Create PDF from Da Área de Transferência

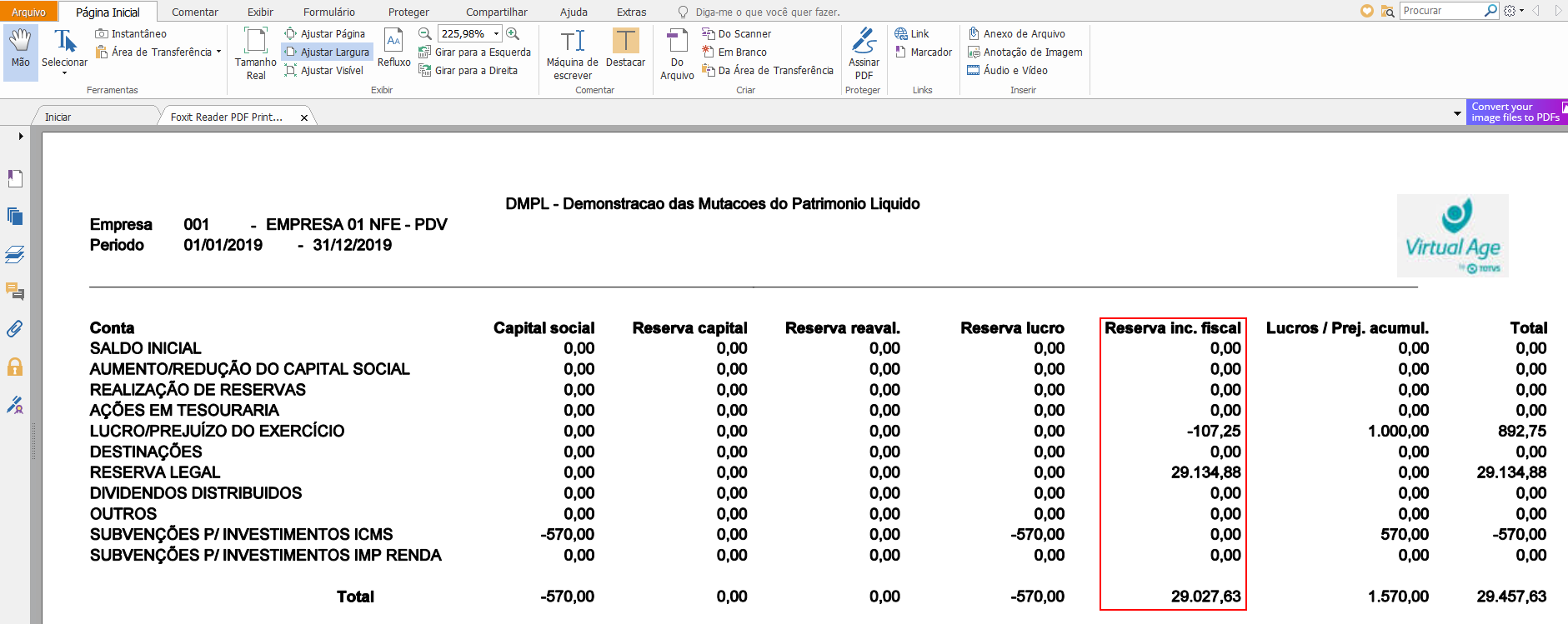(768, 71)
